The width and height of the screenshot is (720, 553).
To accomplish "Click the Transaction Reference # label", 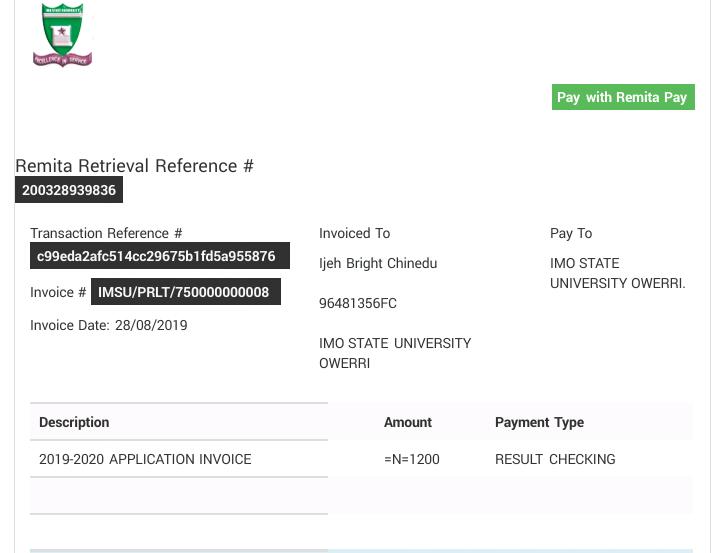I will point(106,233).
